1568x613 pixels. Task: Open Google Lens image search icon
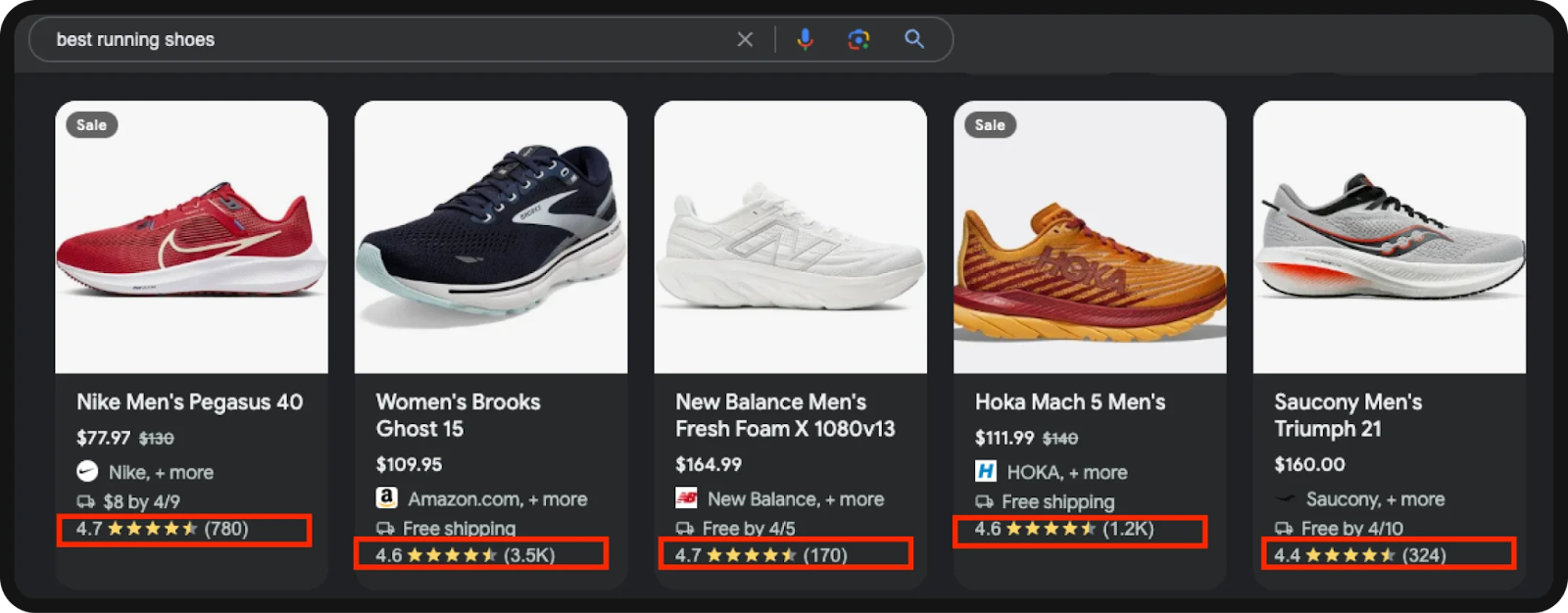click(x=859, y=39)
